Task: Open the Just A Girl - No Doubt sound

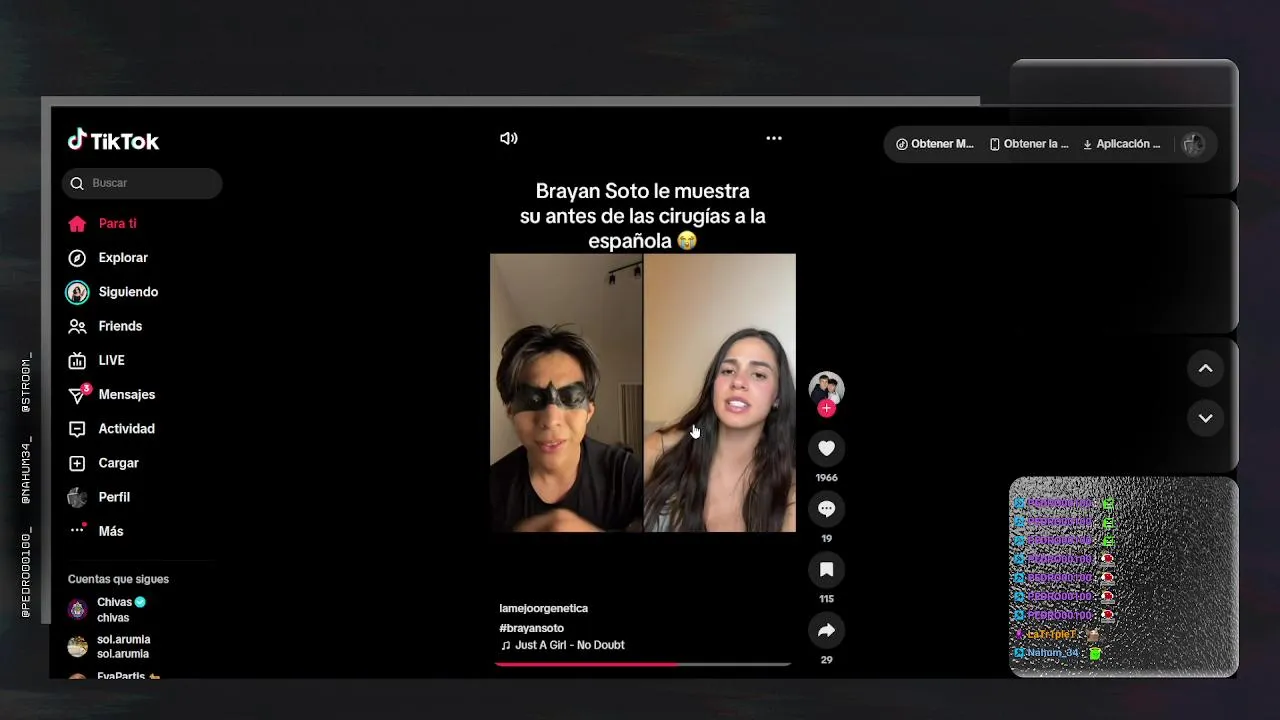Action: [x=563, y=645]
